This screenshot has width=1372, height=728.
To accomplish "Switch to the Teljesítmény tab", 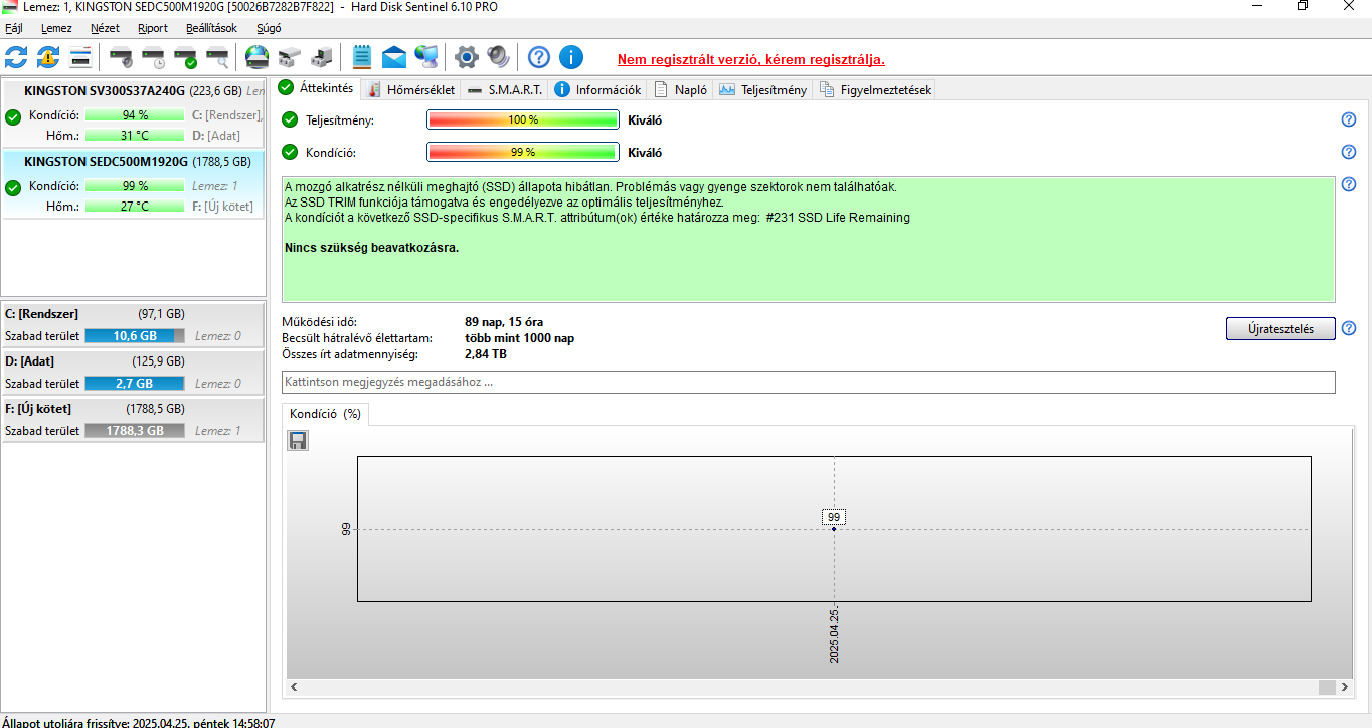I will point(763,89).
